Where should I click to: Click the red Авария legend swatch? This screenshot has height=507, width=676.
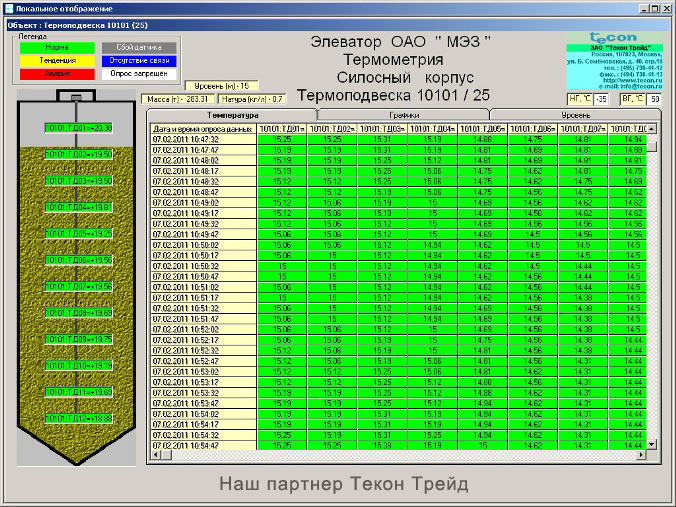pyautogui.click(x=57, y=74)
